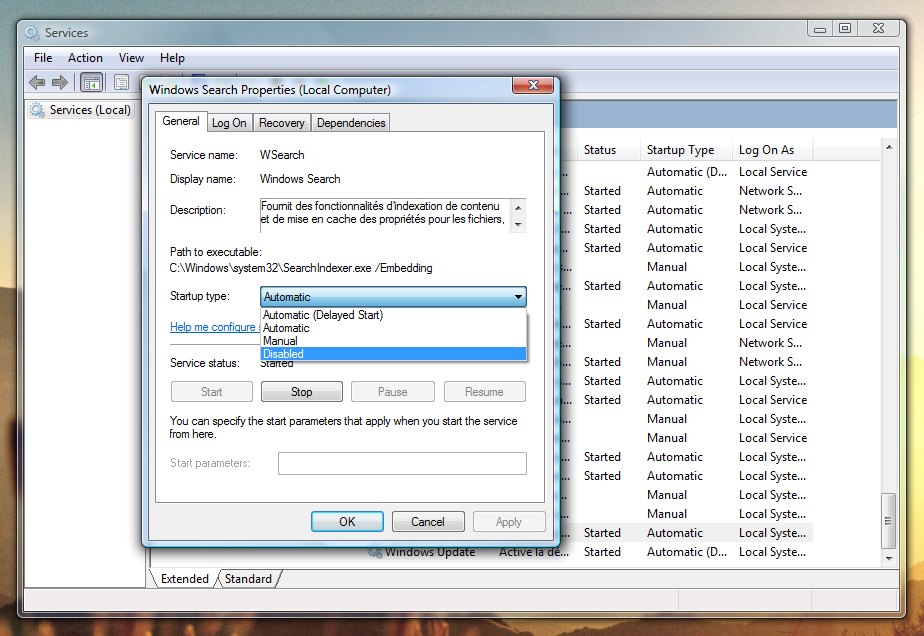Screen dimensions: 924x636
Task: Click the 'Windows Search' display name value
Action: tap(300, 179)
